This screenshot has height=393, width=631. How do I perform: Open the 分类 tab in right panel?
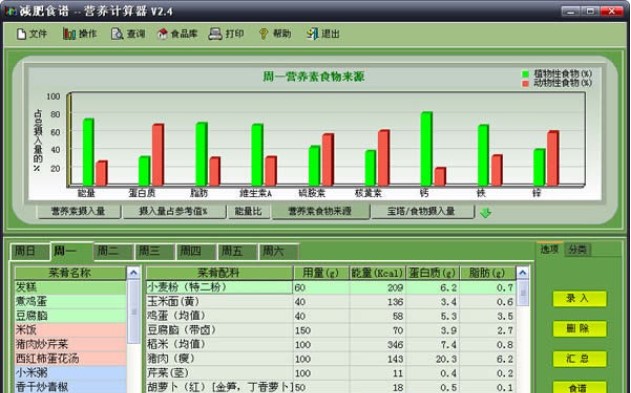tap(577, 250)
